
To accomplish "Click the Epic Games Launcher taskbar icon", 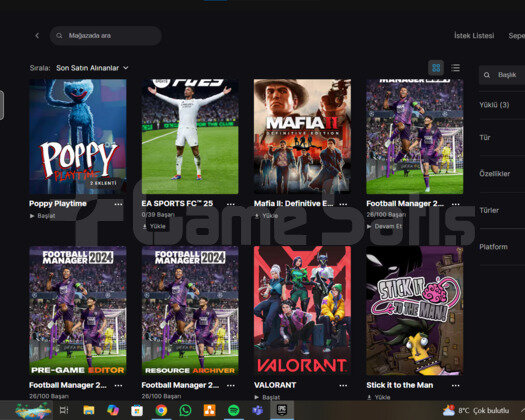I will click(282, 410).
